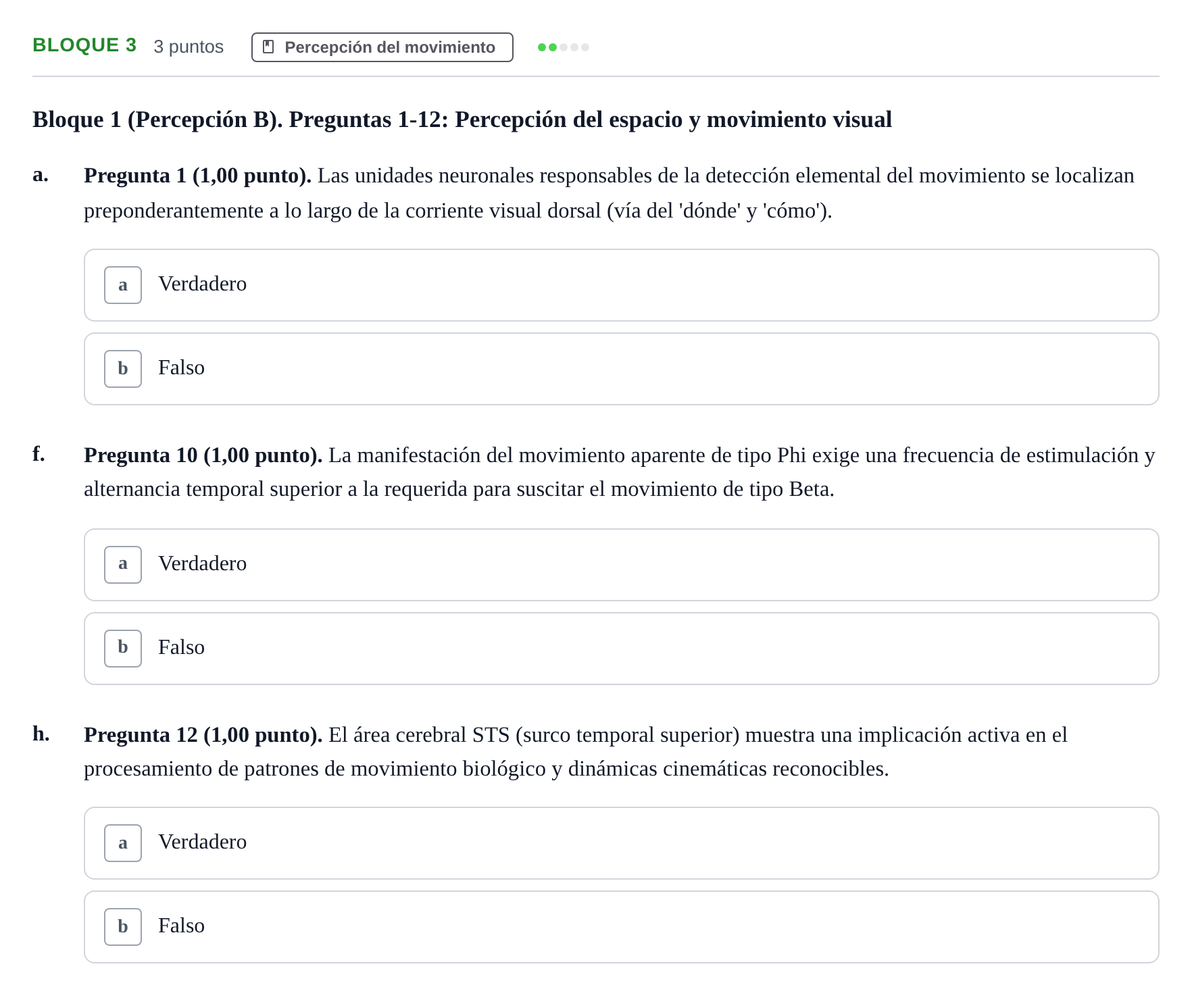Click the Pregunta 10 (1,00 punto) label

[203, 455]
